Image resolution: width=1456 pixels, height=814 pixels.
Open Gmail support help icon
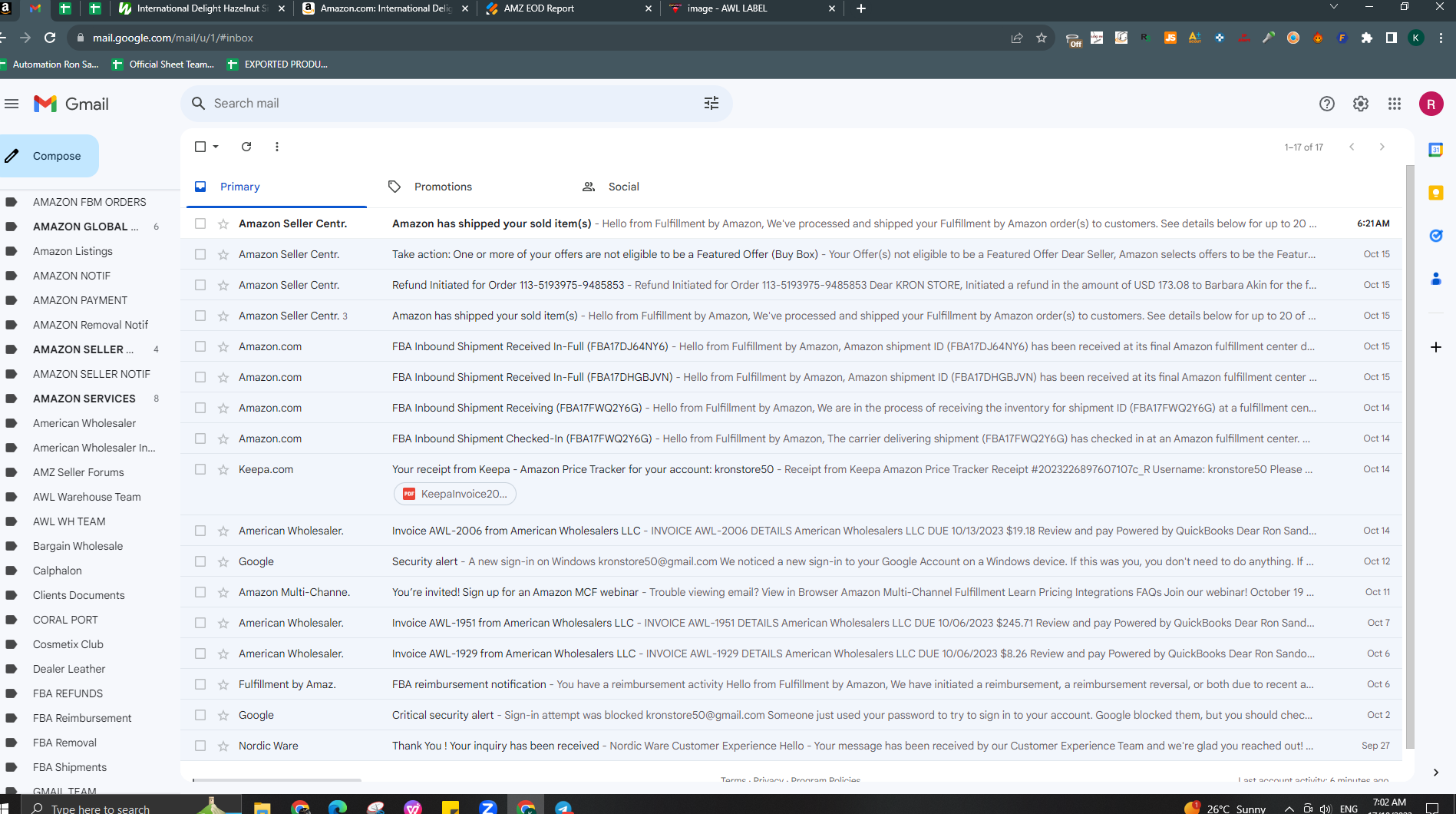click(1327, 104)
